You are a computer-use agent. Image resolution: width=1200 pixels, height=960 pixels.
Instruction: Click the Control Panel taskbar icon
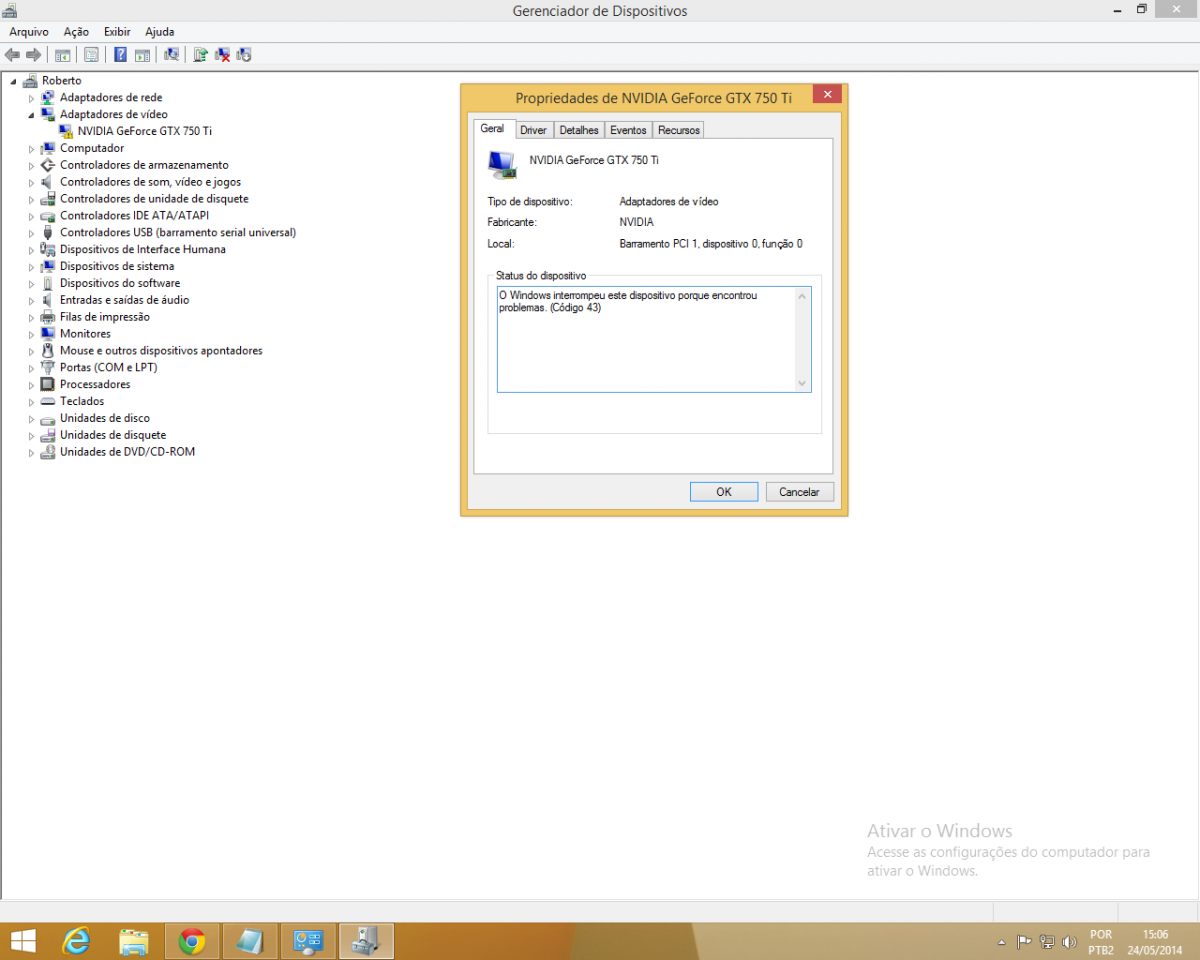click(308, 941)
